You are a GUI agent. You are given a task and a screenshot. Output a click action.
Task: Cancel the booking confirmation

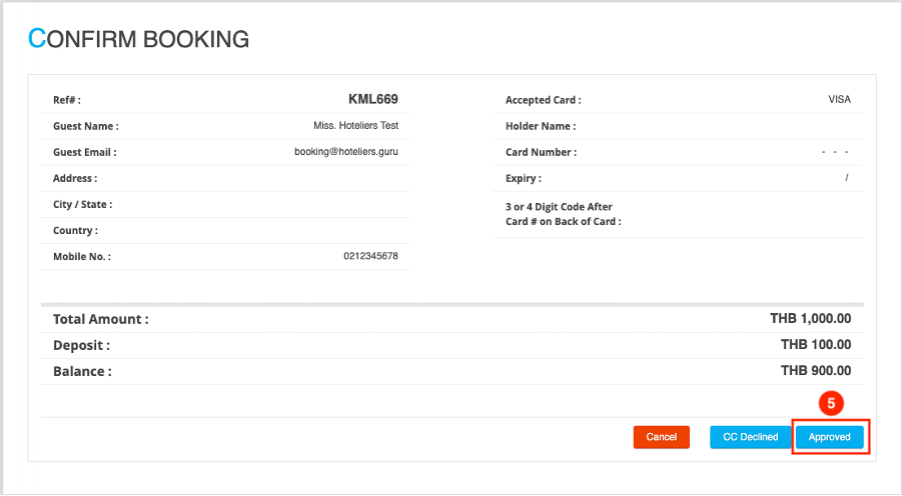pos(661,437)
